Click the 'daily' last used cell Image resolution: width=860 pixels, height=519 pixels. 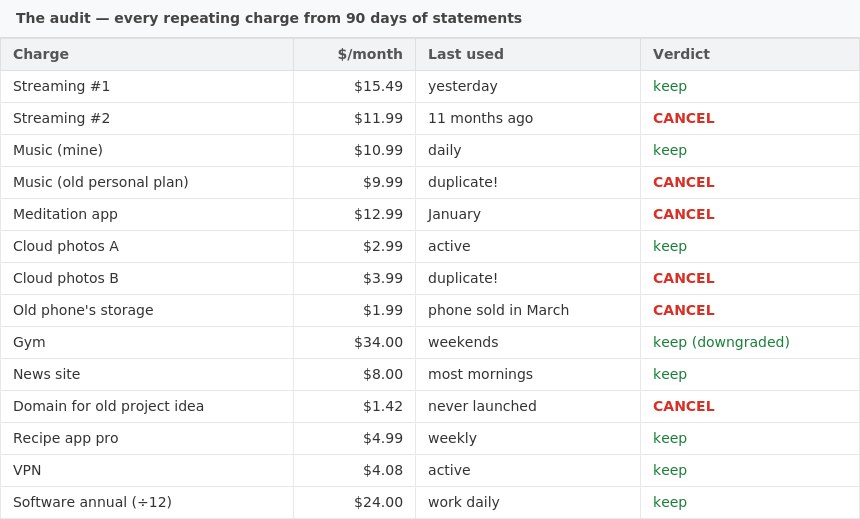pyautogui.click(x=528, y=150)
